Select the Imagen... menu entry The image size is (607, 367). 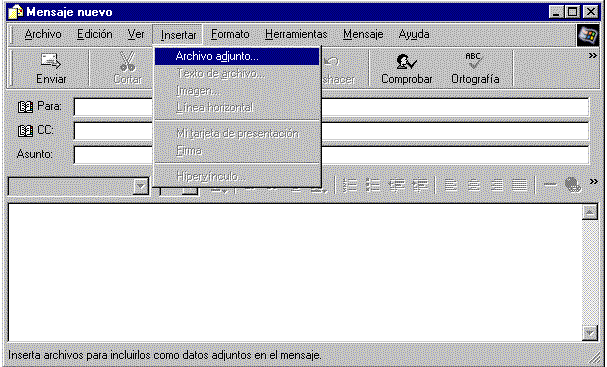click(x=237, y=91)
